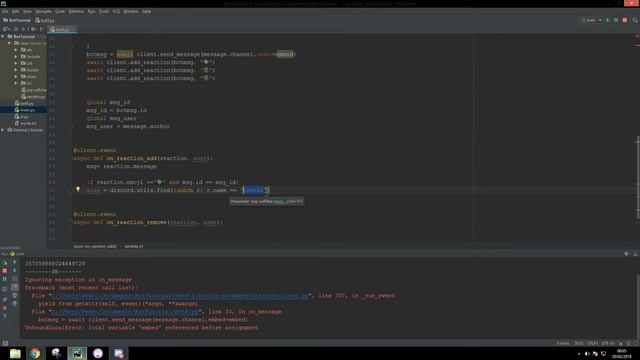640x360 pixels.
Task: Click the editor vertical scrollbar
Action: [x=638, y=178]
